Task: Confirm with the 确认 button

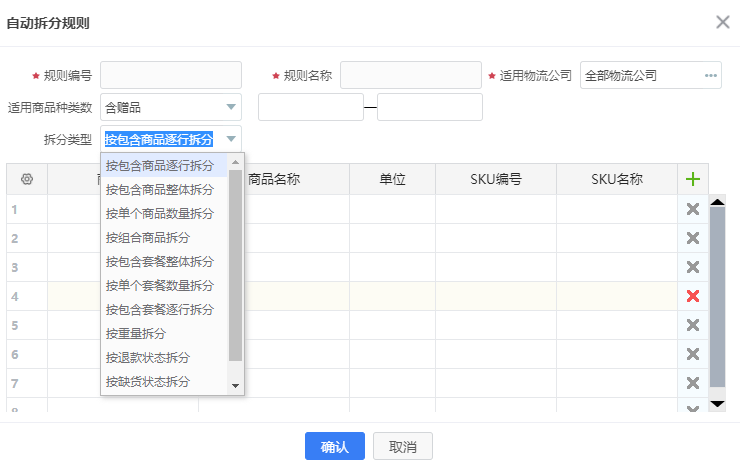Action: click(335, 446)
